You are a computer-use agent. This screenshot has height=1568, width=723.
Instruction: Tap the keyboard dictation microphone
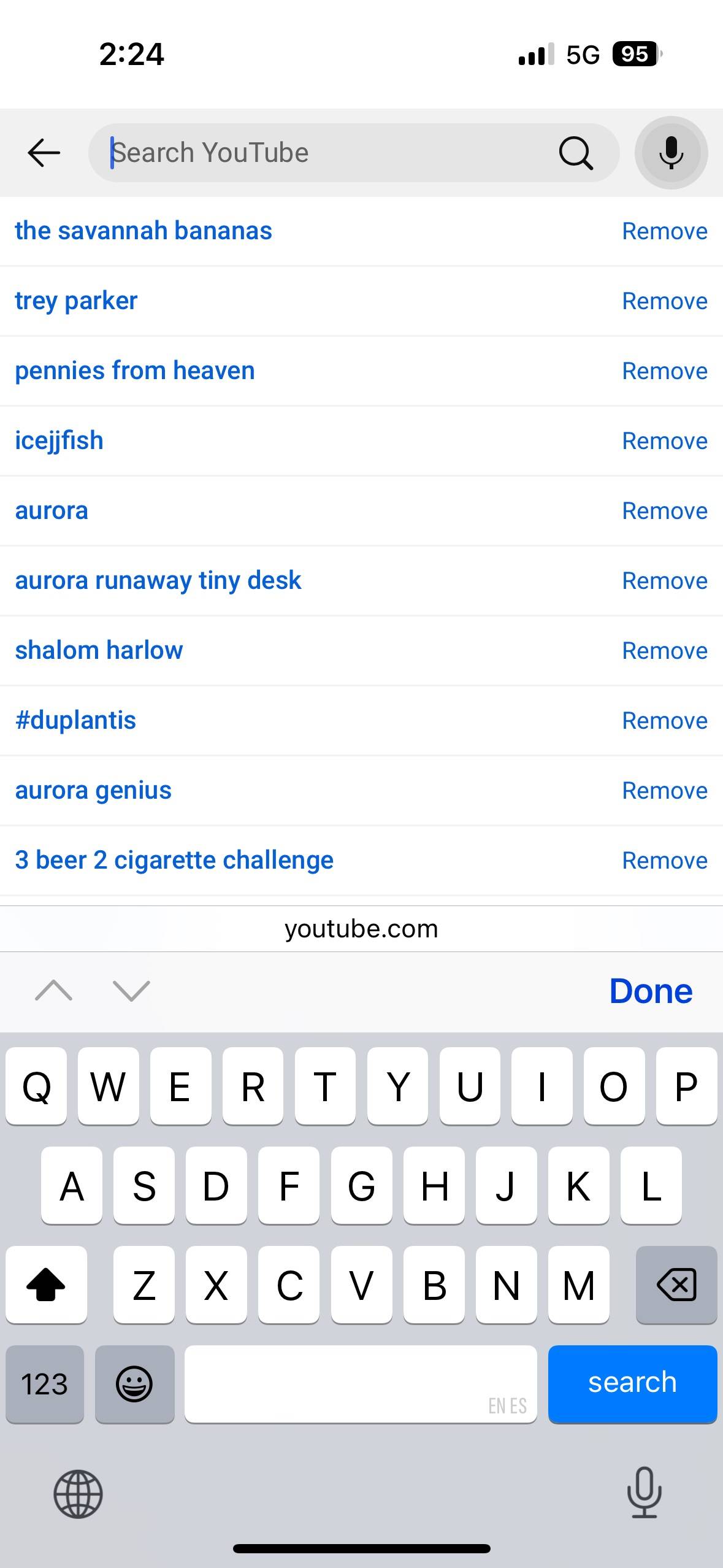point(645,1492)
